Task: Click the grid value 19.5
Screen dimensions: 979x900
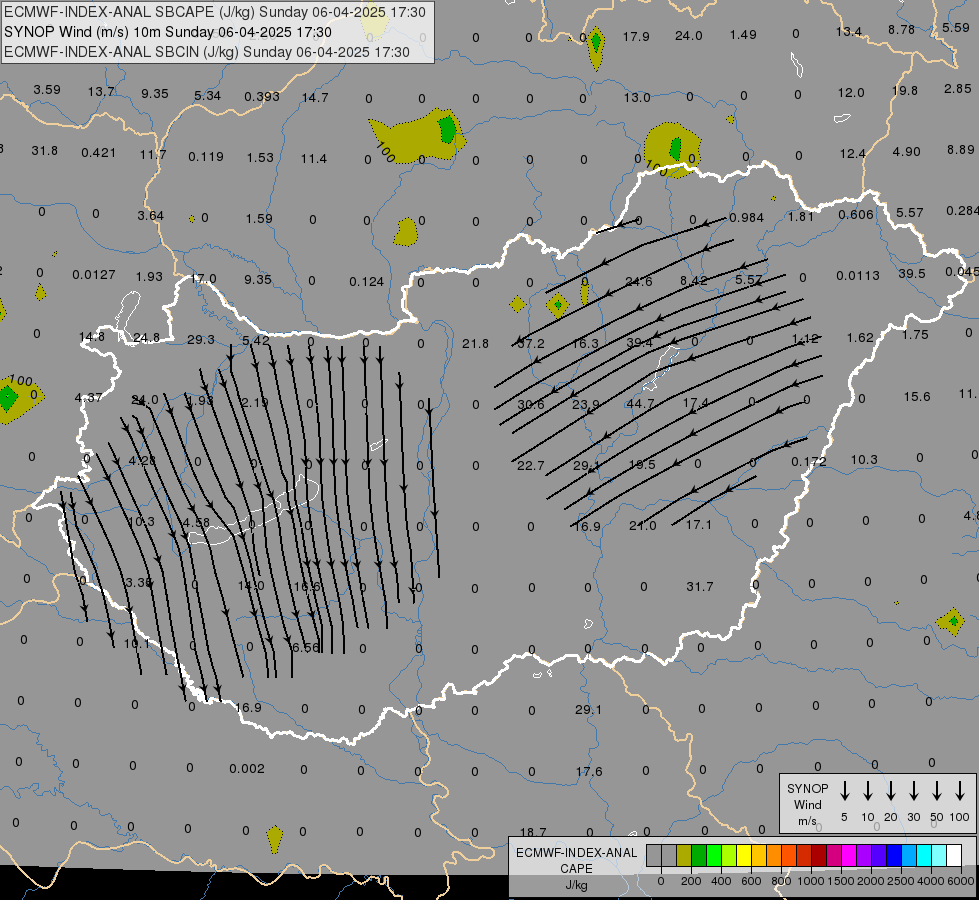Action: (x=642, y=464)
